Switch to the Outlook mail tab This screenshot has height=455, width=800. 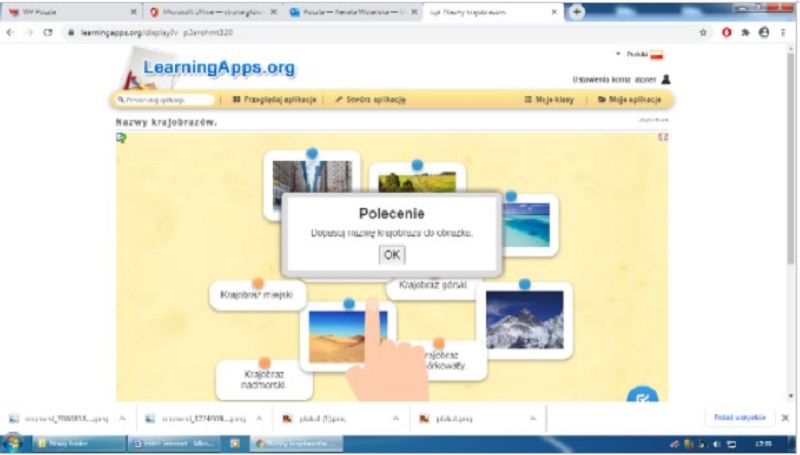pyautogui.click(x=353, y=12)
